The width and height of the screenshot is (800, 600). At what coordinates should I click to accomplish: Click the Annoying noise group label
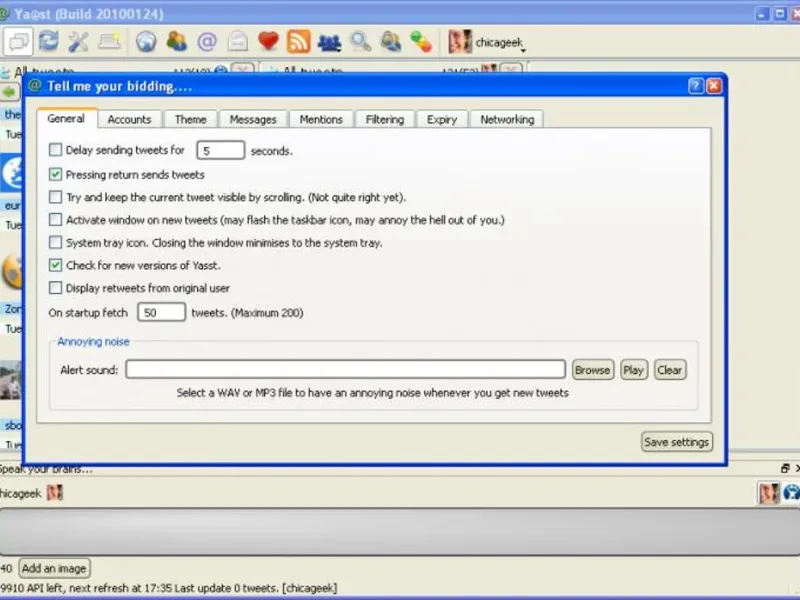click(x=93, y=341)
